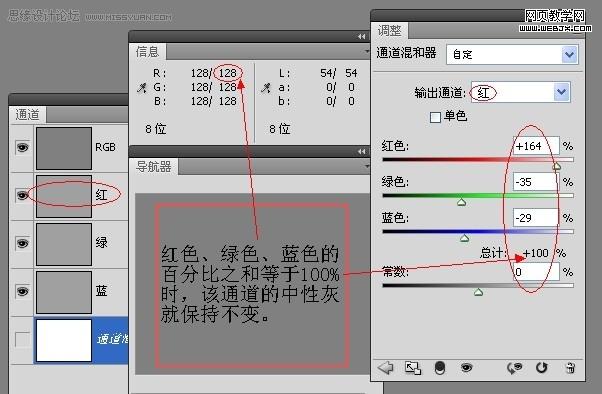Select the RGB channel thumbnail

coord(64,148)
